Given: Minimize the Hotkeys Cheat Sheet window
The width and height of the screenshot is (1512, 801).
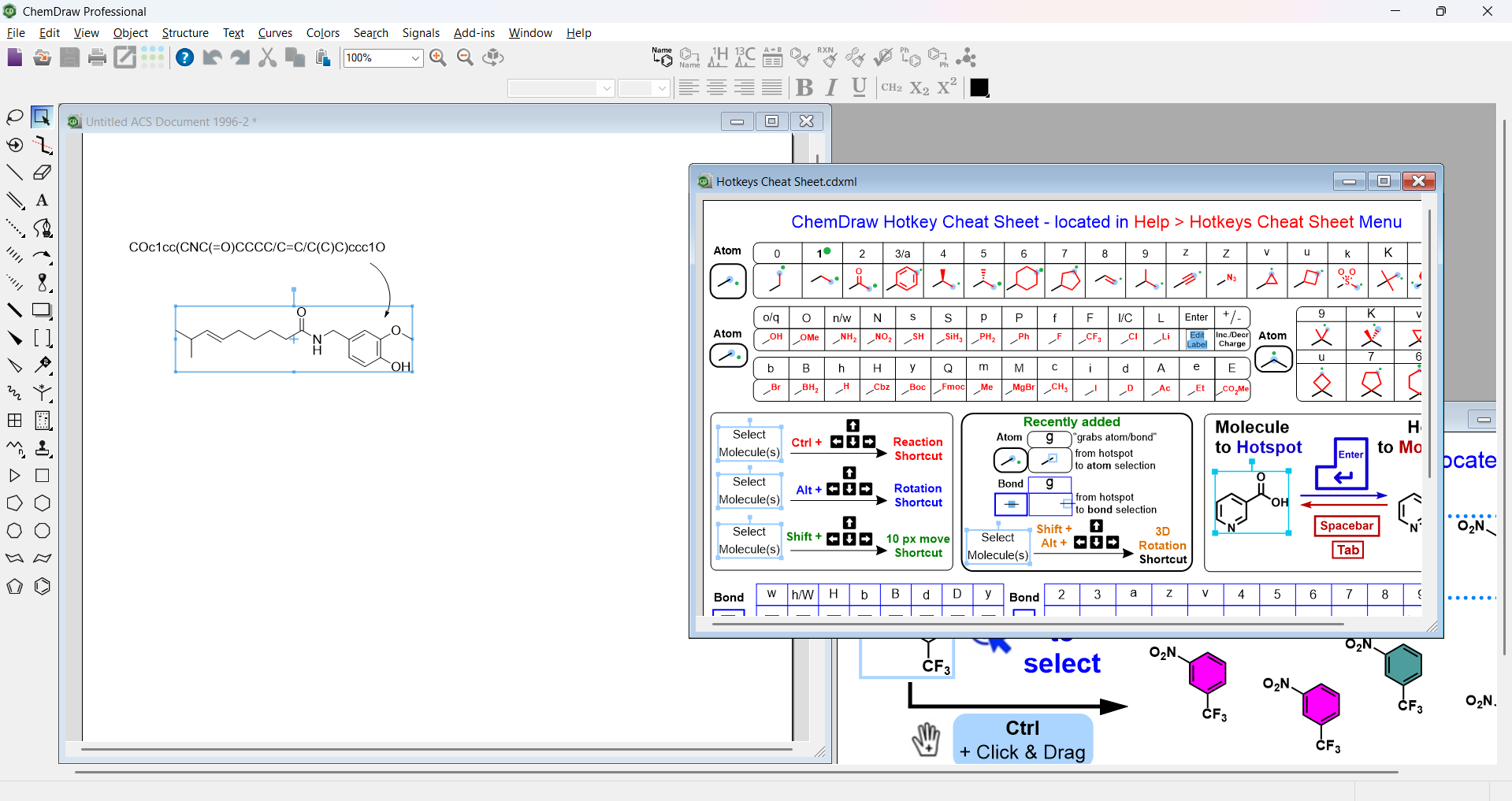Looking at the screenshot, I should [x=1349, y=181].
